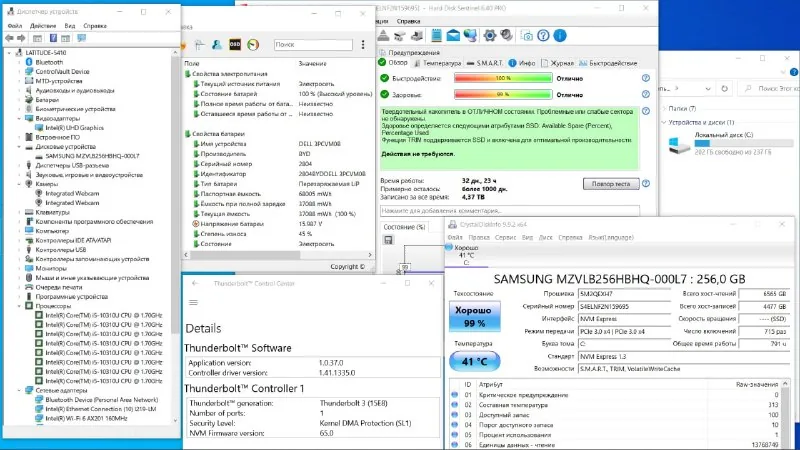Click the help icon beside Быстродействие bar
Viewport: 800px width, 450px height.
[x=645, y=78]
